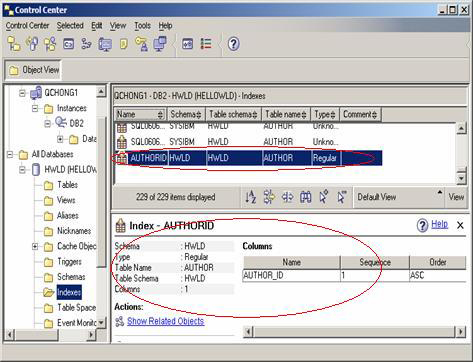Show the Legend list icon
This screenshot has width=473, height=362.
point(206,44)
